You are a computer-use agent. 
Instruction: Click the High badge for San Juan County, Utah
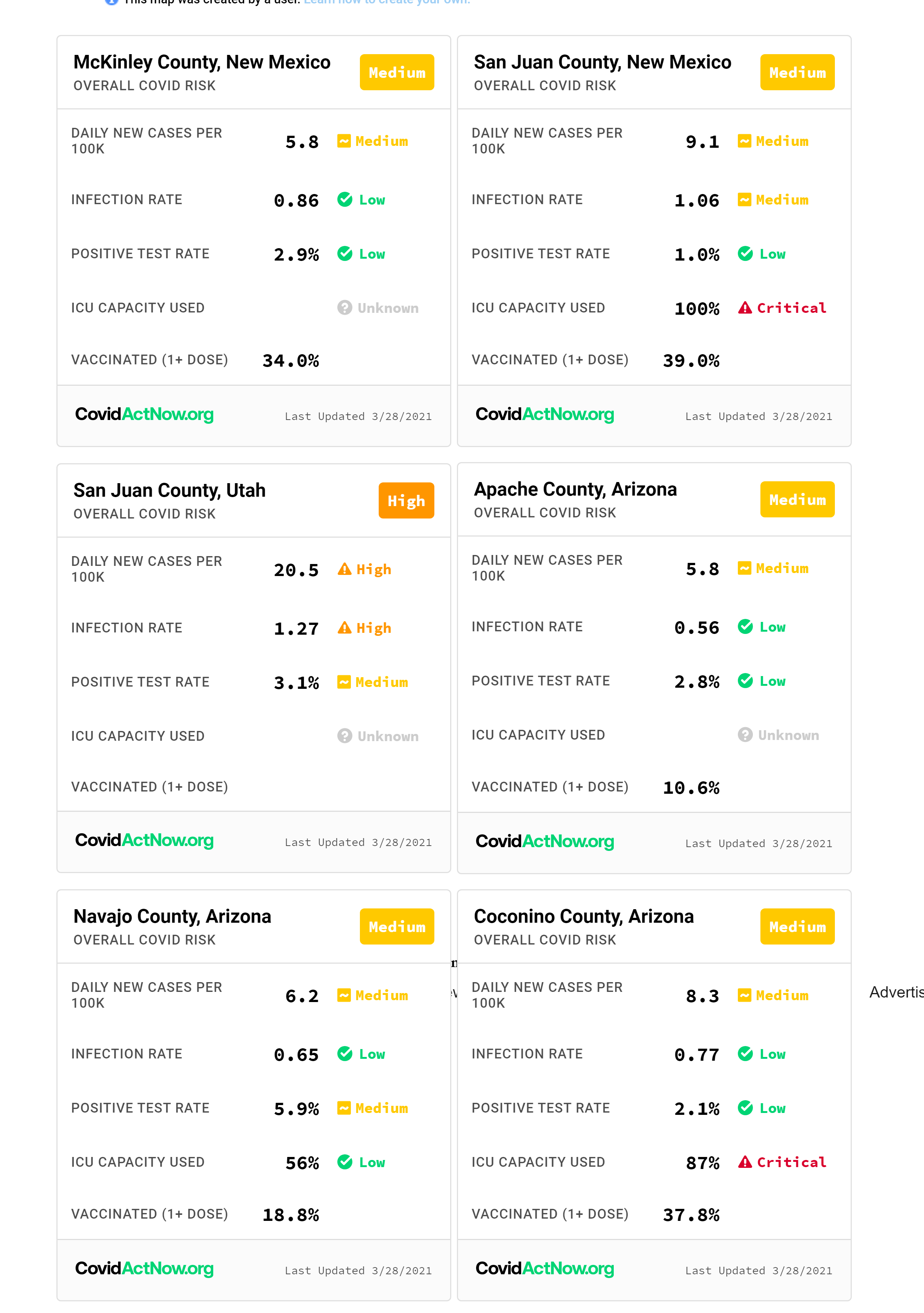[406, 501]
